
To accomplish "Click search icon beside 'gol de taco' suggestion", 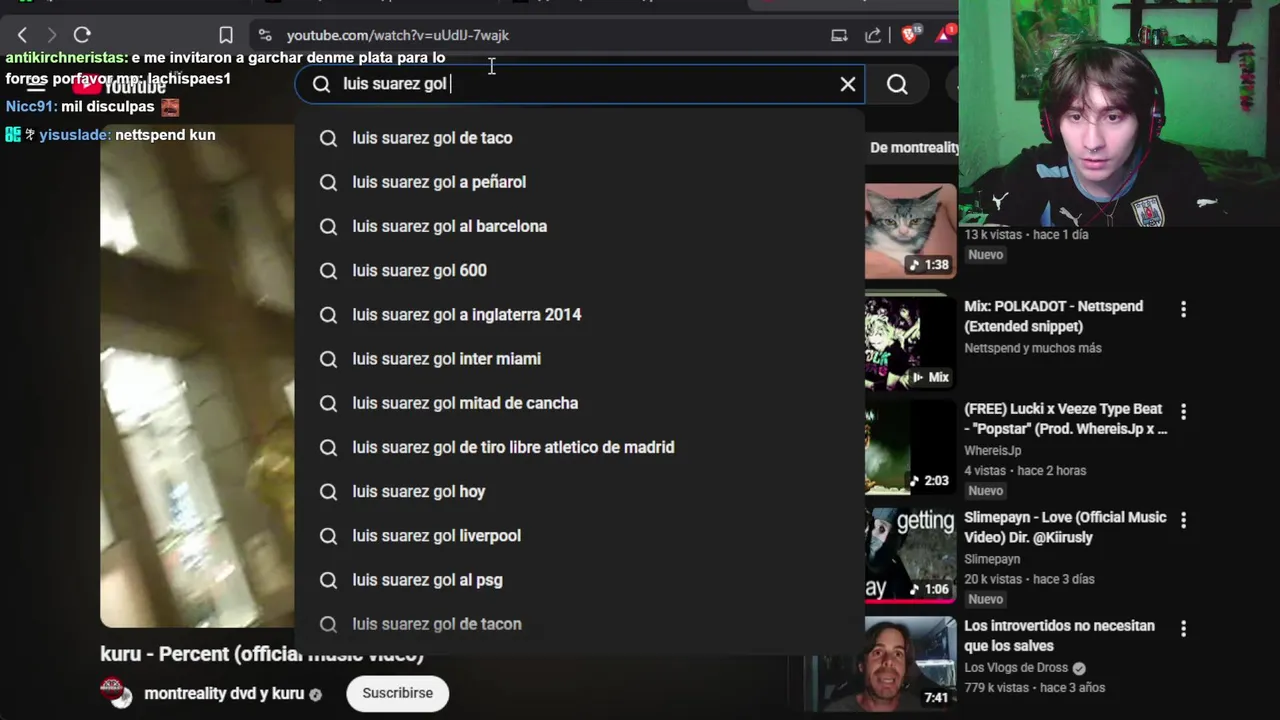I will click(328, 138).
